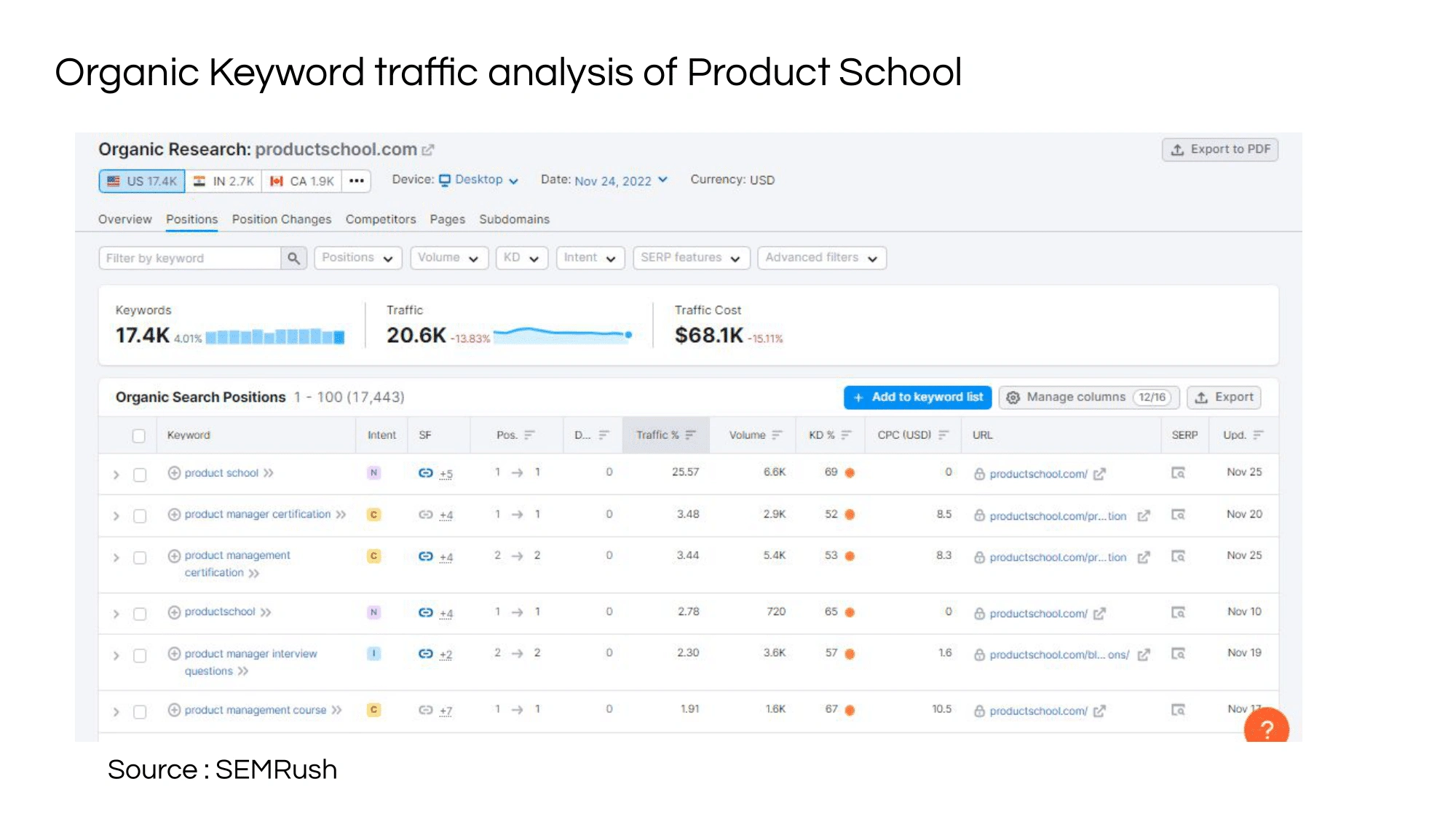Check the box for product management course row
1456x819 pixels.
pos(140,711)
